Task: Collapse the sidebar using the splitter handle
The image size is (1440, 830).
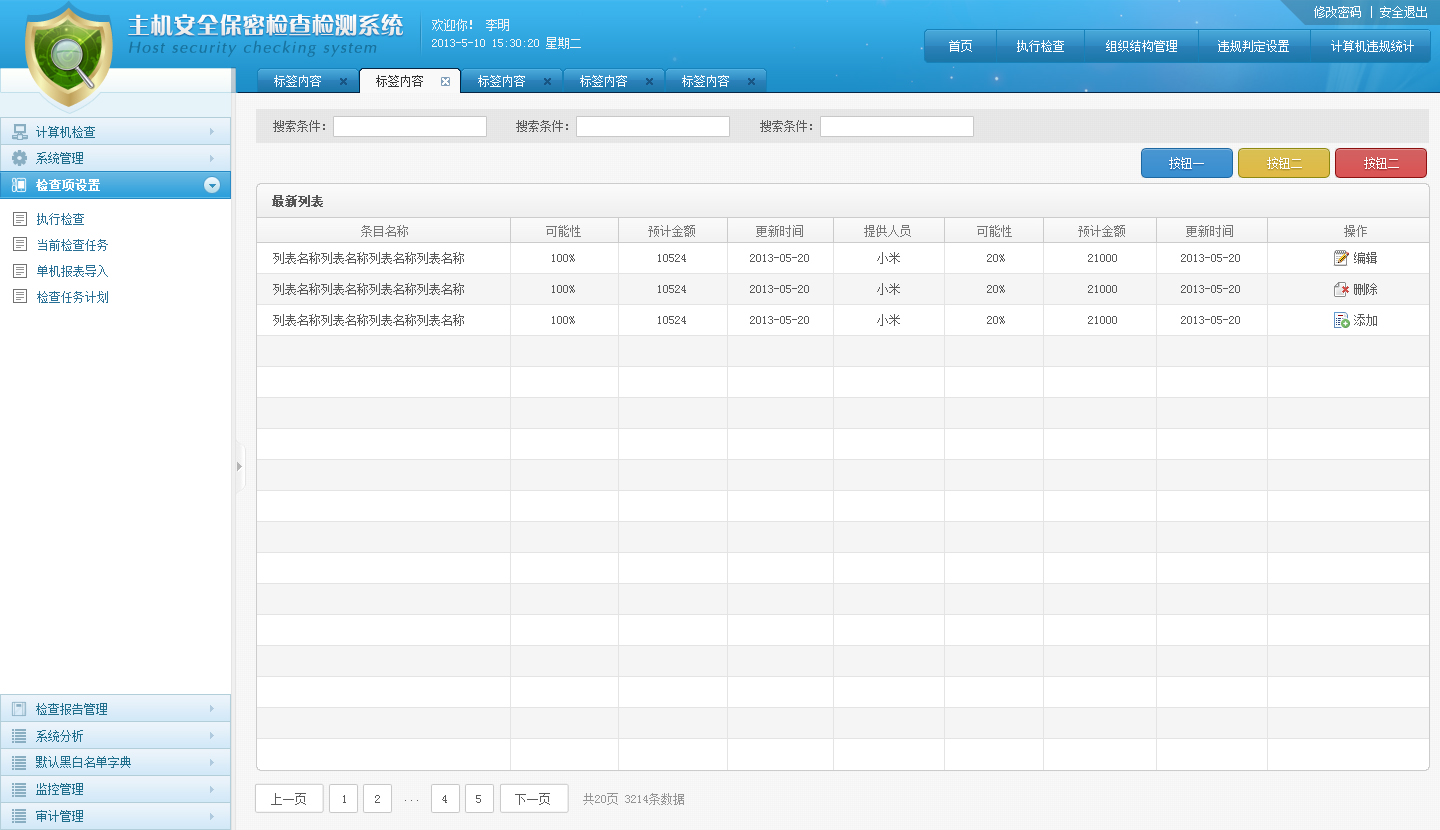Action: coord(239,466)
